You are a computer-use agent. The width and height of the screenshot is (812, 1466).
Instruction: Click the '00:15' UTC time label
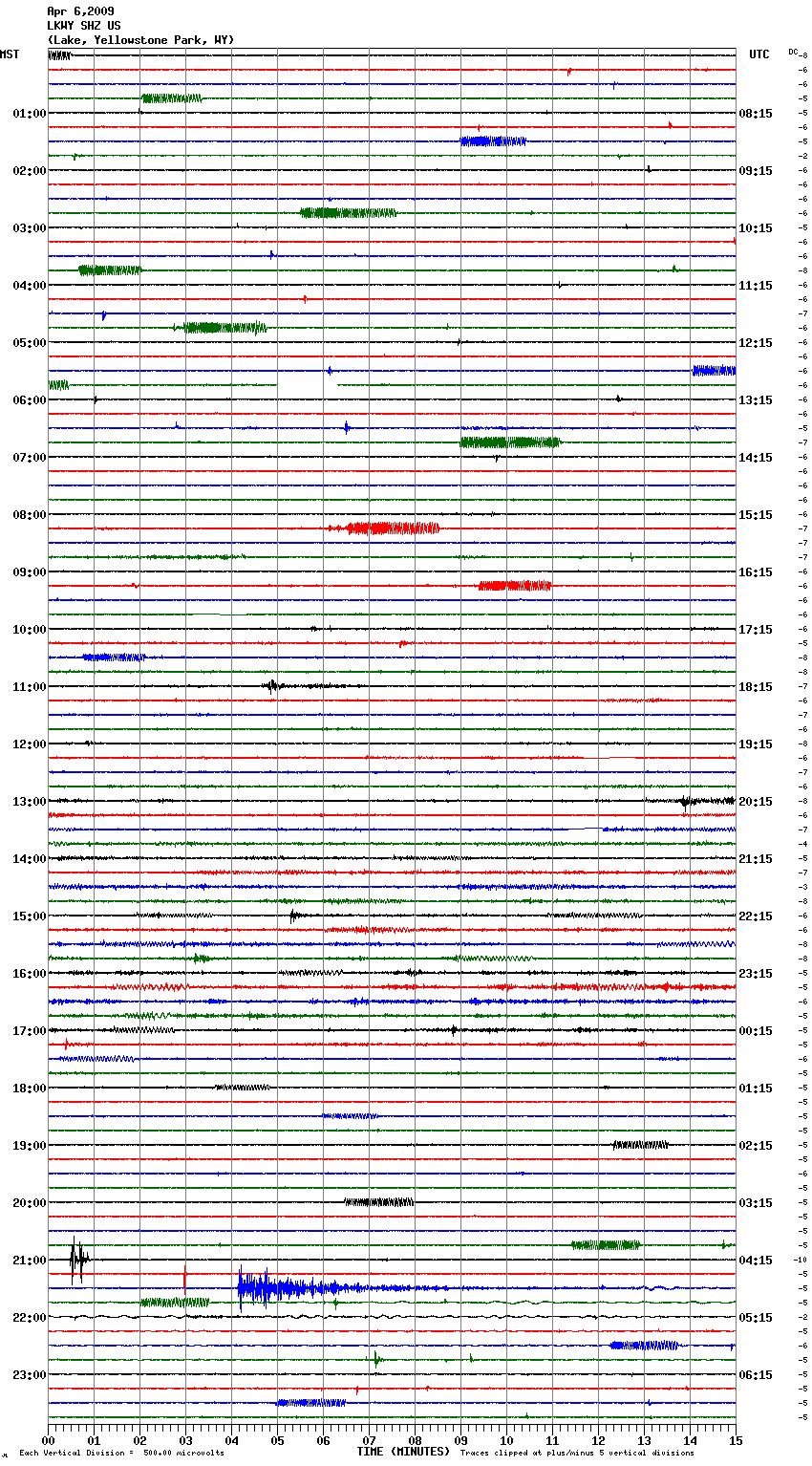[756, 1031]
